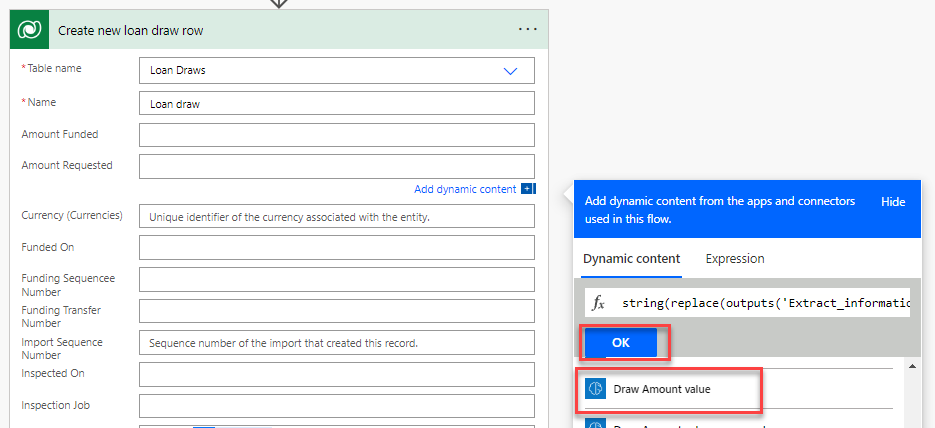
Task: Open the Loan Draws table name combo box
Action: [337, 70]
